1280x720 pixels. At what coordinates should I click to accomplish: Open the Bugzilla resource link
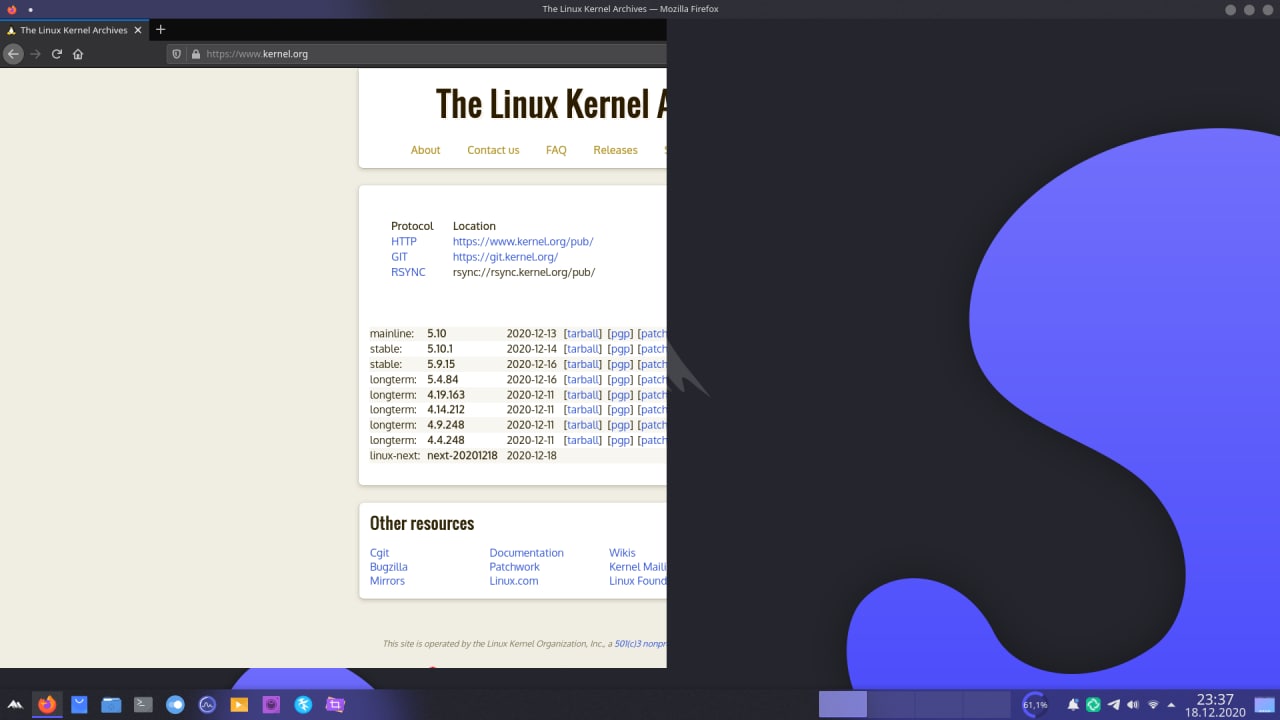388,567
